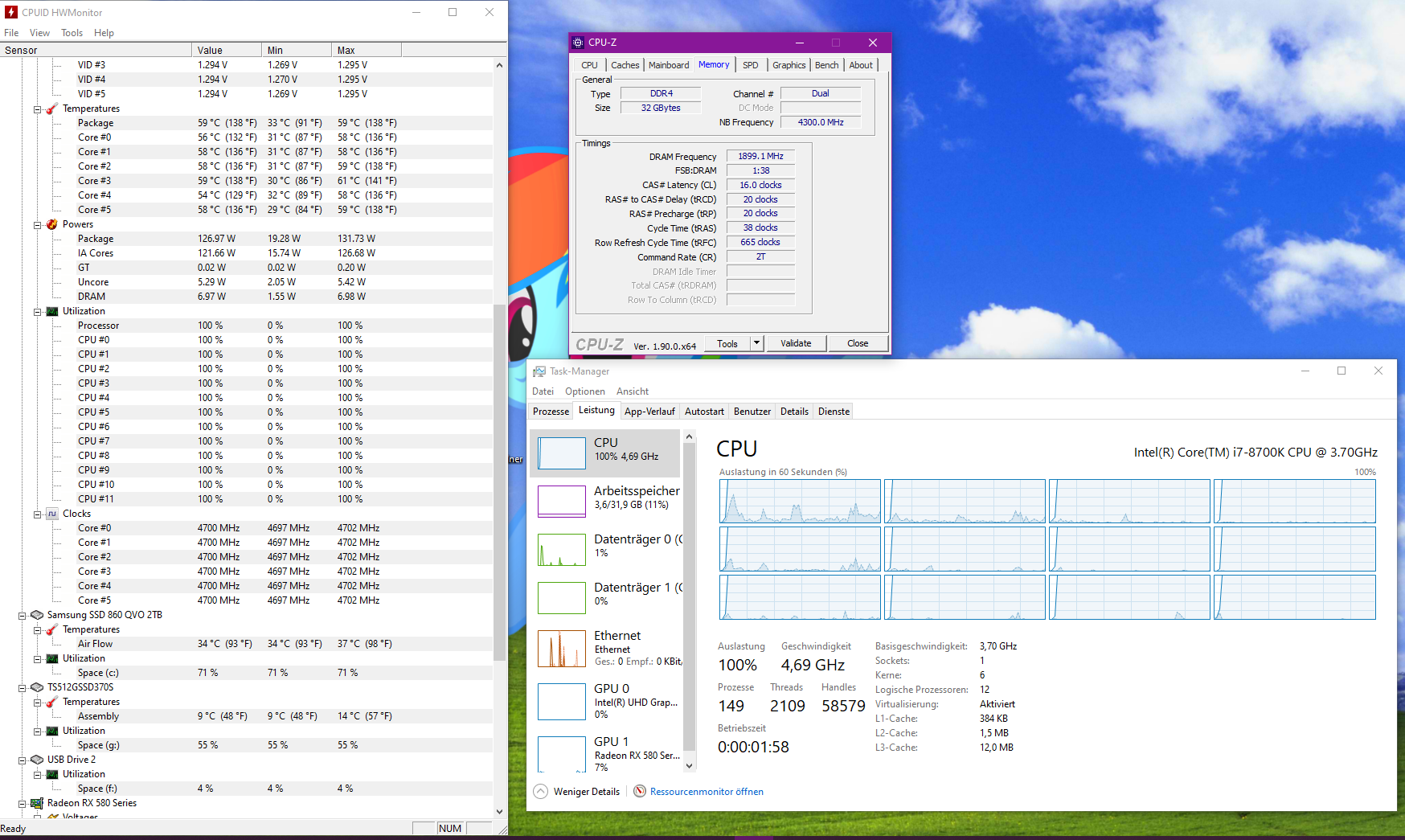The height and width of the screenshot is (840, 1405).
Task: Collapse the USB Drive 2 tree node
Action: [x=23, y=760]
